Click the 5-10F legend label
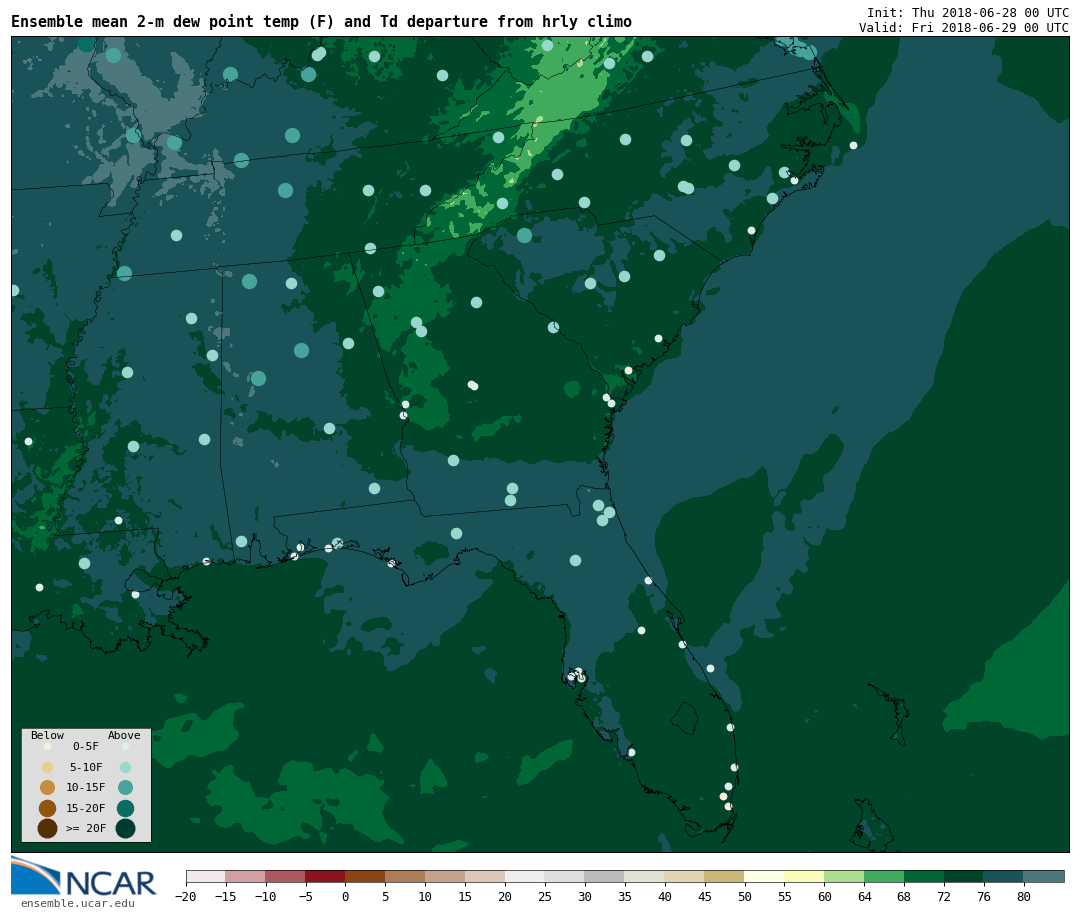 pyautogui.click(x=85, y=767)
